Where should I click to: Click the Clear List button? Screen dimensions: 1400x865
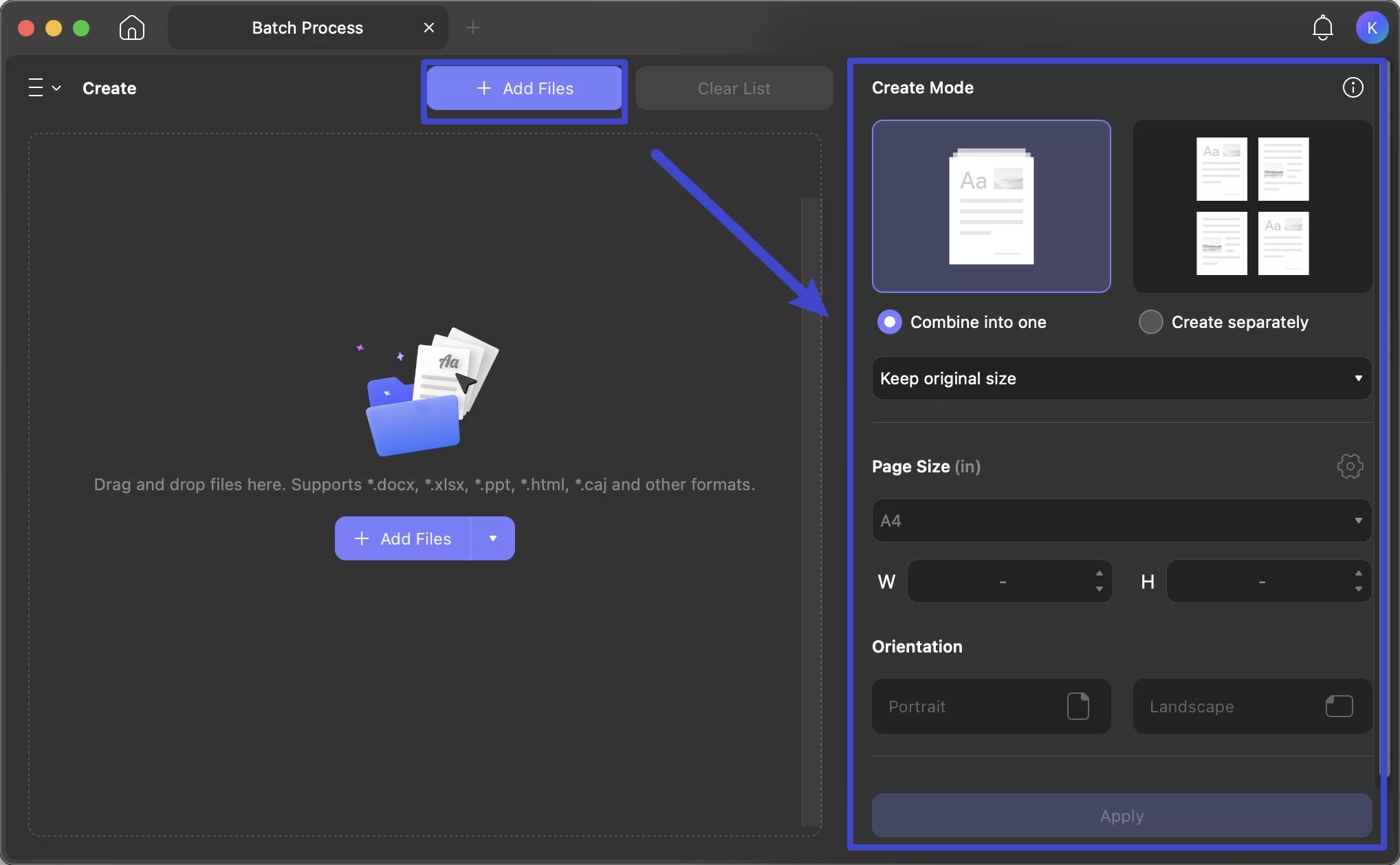(734, 87)
